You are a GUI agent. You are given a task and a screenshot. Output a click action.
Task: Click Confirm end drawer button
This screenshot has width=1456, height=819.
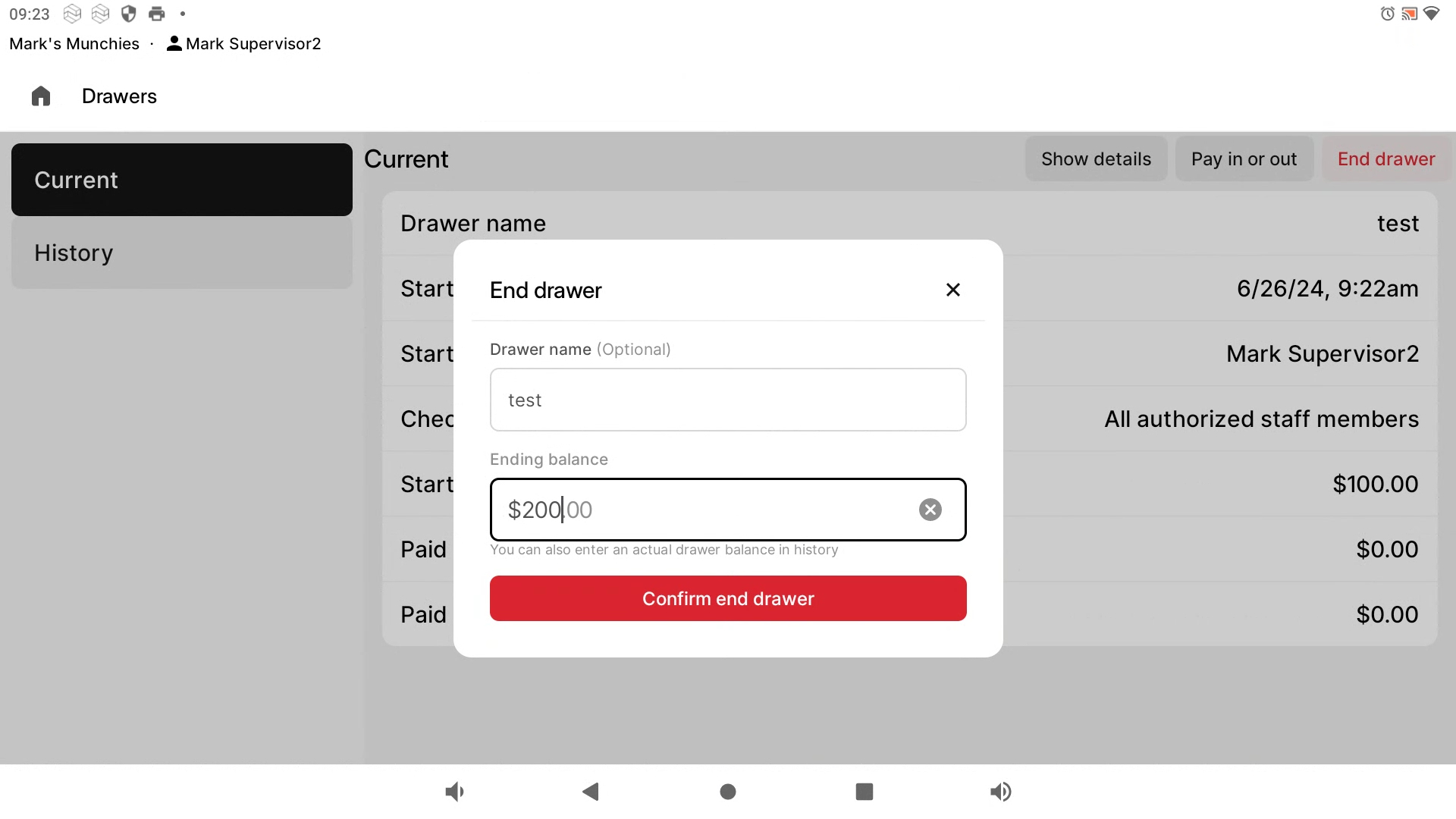coord(728,598)
